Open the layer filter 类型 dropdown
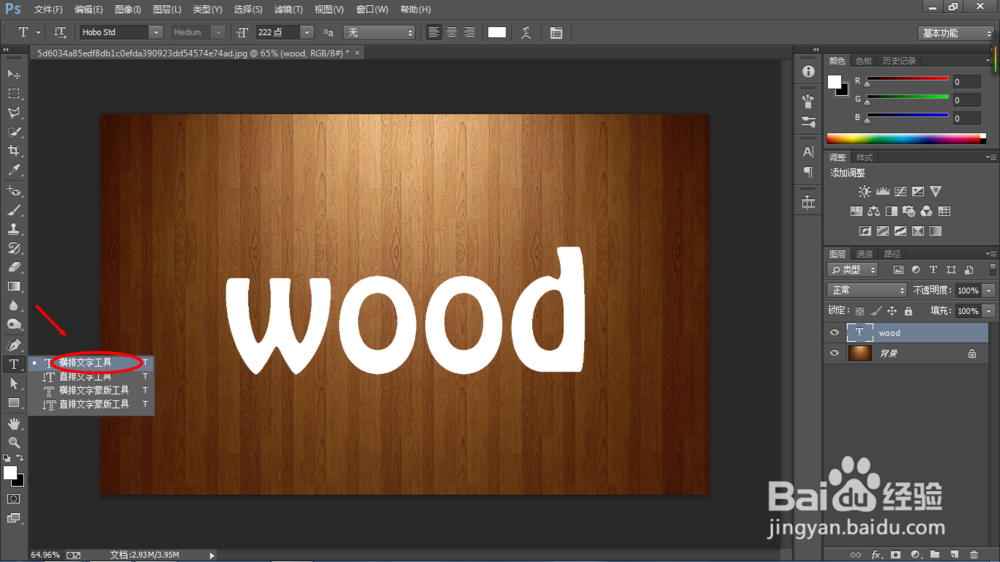The image size is (1000, 562). 853,270
